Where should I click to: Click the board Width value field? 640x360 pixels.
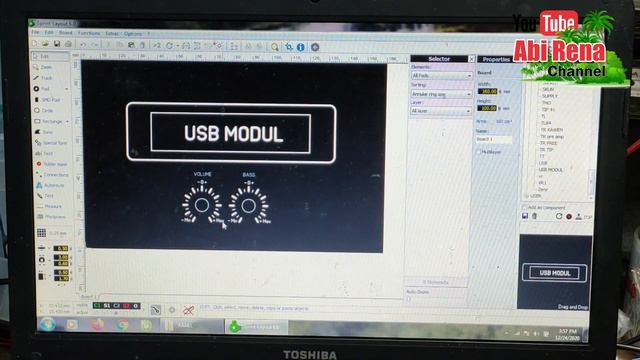click(487, 91)
